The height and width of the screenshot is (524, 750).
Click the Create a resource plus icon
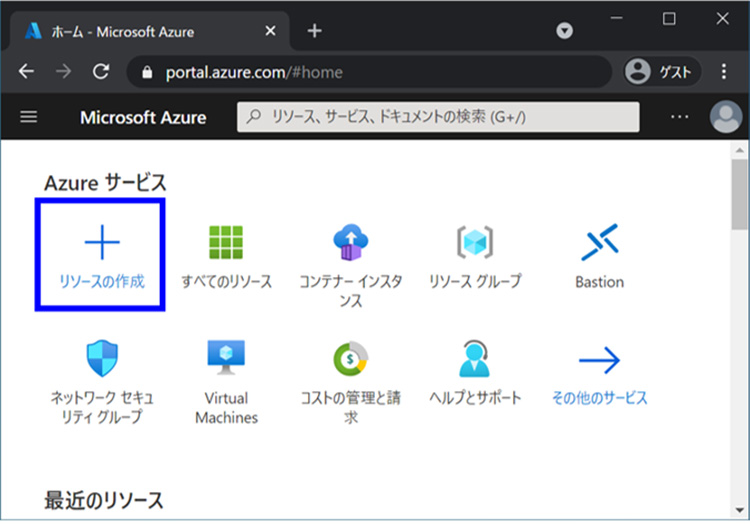[102, 242]
